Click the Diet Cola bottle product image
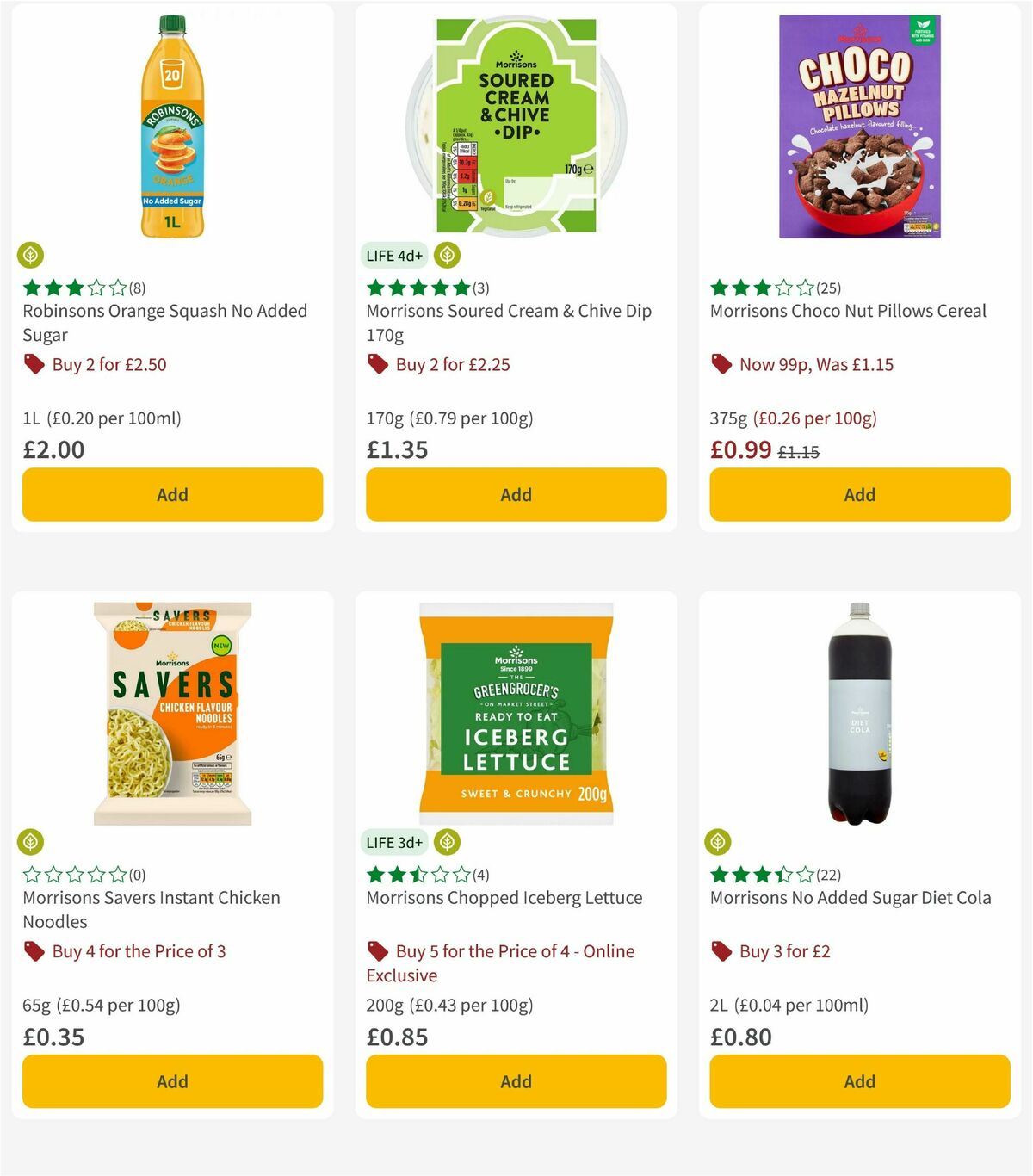The image size is (1033, 1176). [858, 715]
